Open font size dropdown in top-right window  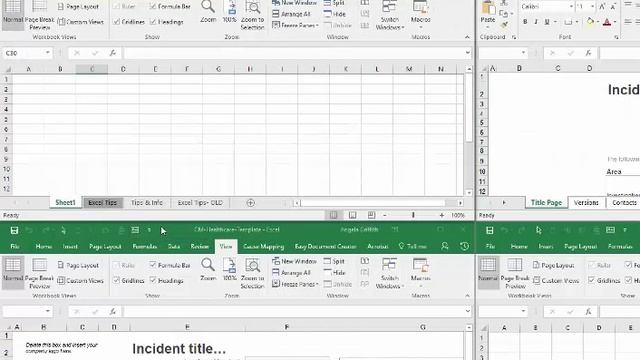592,7
